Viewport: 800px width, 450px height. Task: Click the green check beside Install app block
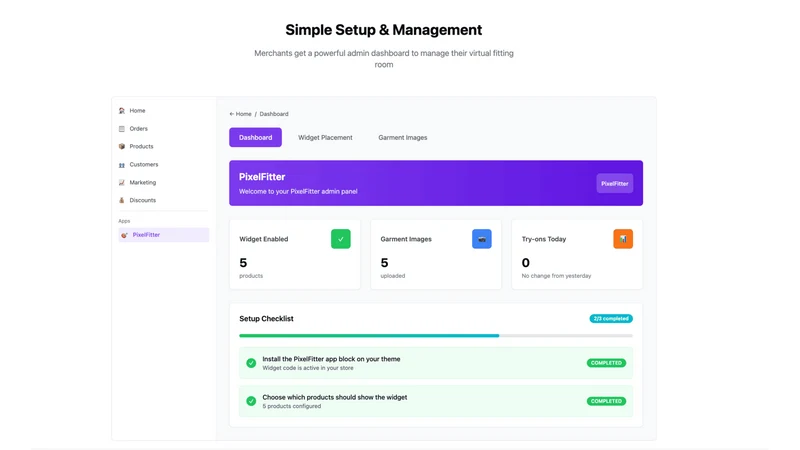[x=251, y=363]
